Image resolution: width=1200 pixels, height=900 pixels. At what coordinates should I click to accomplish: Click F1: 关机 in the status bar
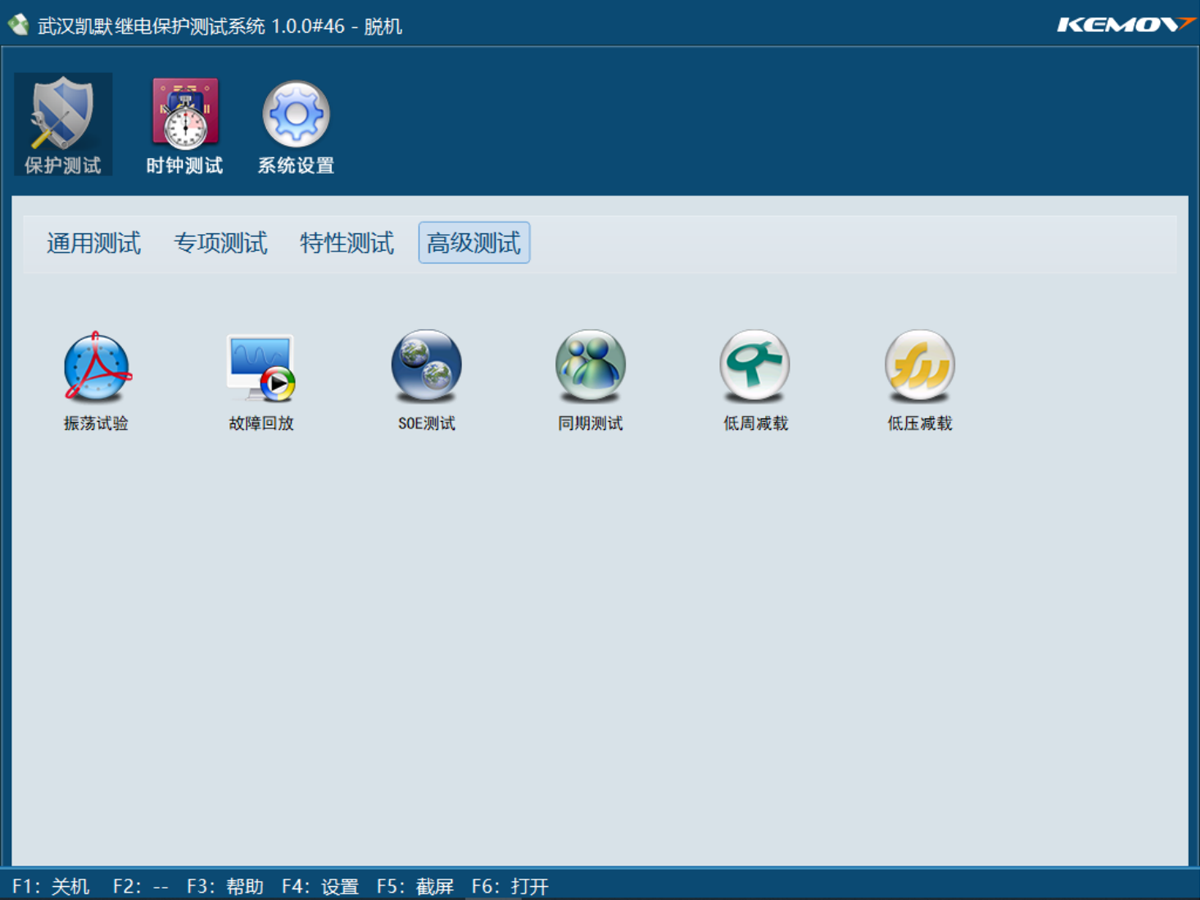click(x=51, y=886)
